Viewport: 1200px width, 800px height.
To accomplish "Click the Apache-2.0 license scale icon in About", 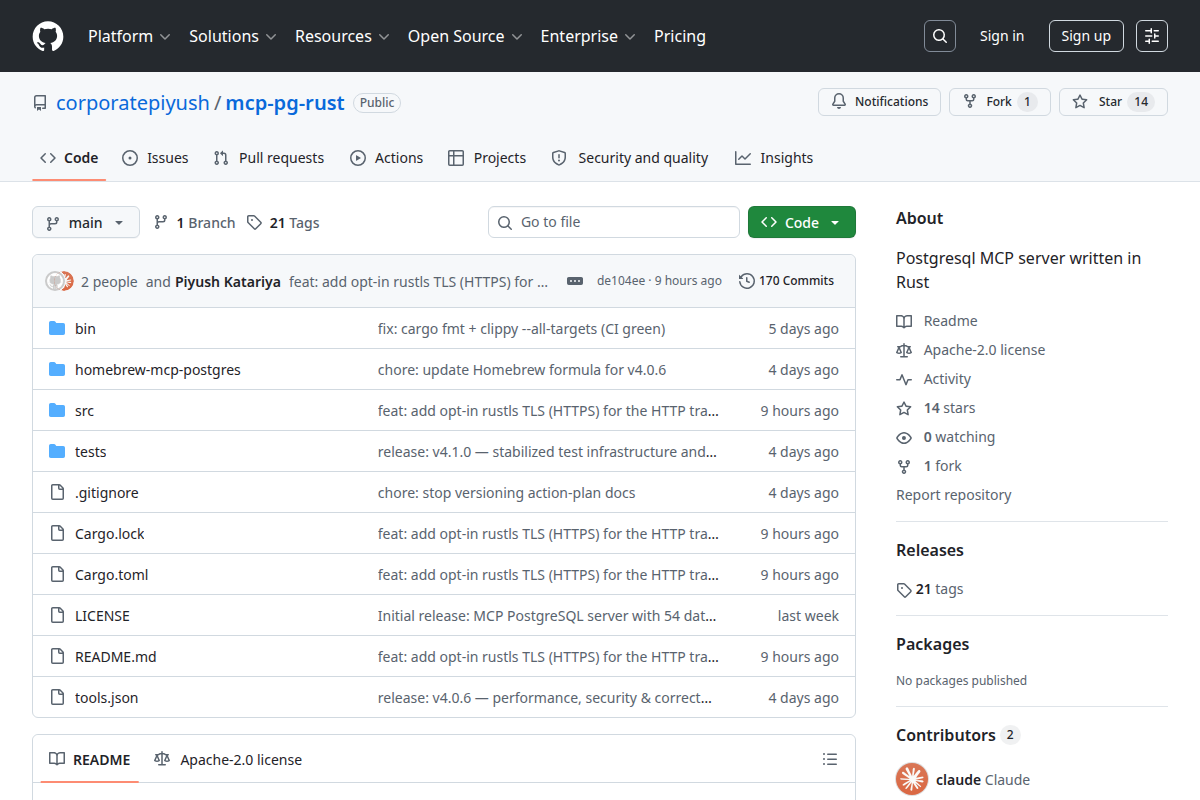I will (904, 350).
